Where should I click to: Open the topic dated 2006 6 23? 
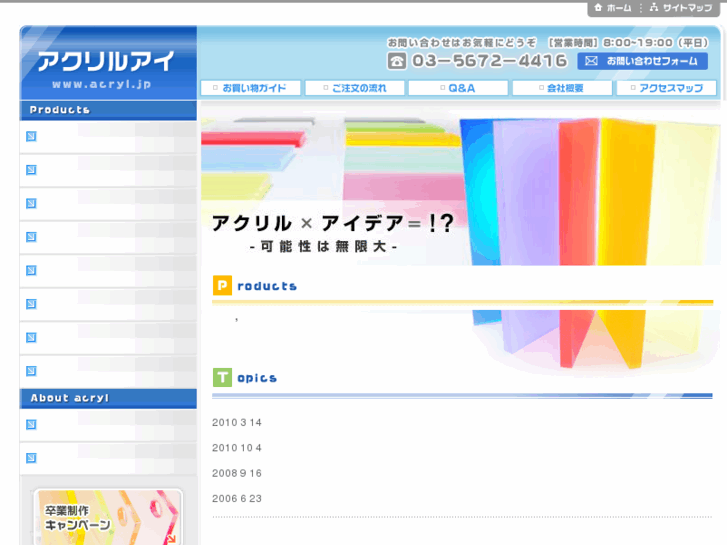(x=237, y=499)
